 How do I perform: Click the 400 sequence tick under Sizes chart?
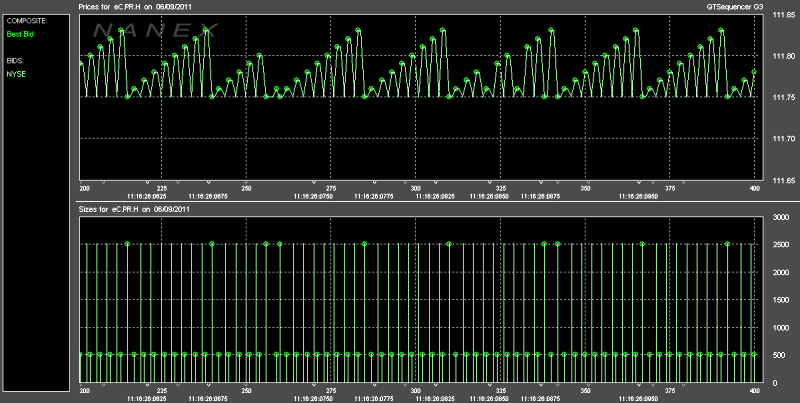pos(755,391)
